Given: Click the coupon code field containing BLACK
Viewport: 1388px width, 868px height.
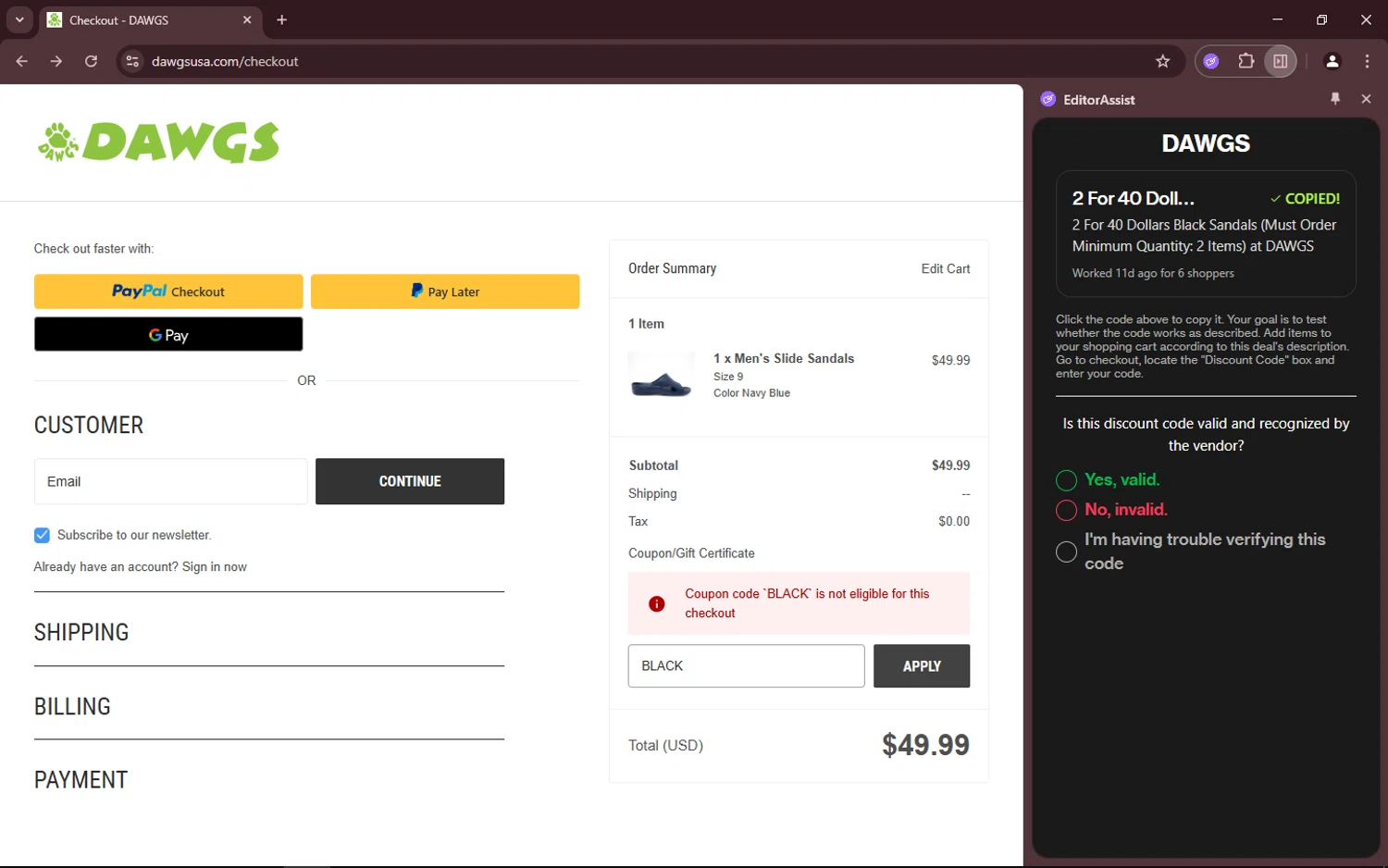Looking at the screenshot, I should (746, 666).
